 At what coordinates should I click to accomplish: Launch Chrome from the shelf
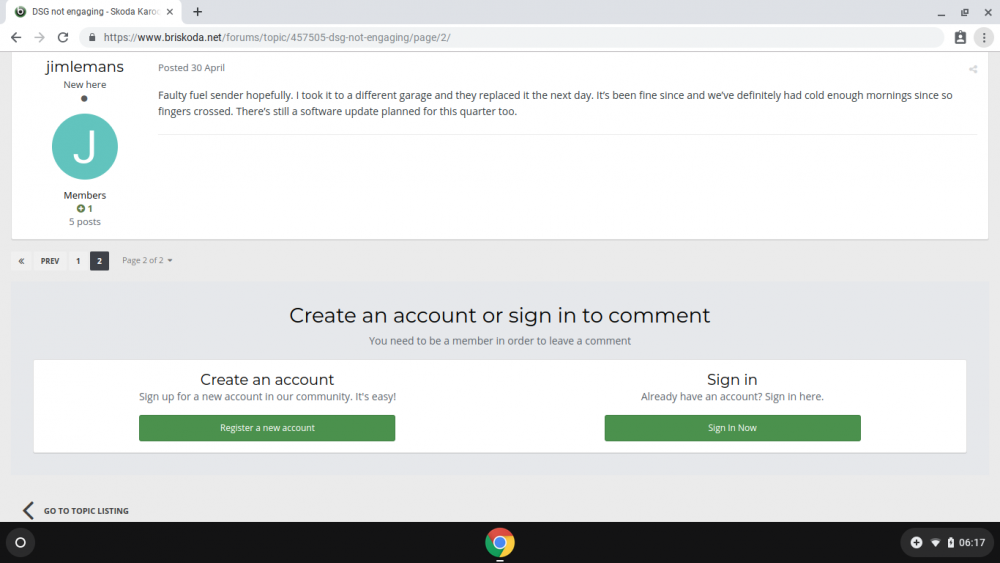point(500,543)
